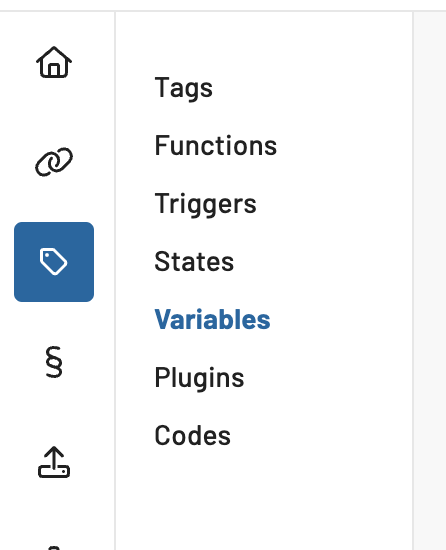
Task: Open the Tags menu item
Action: click(183, 88)
